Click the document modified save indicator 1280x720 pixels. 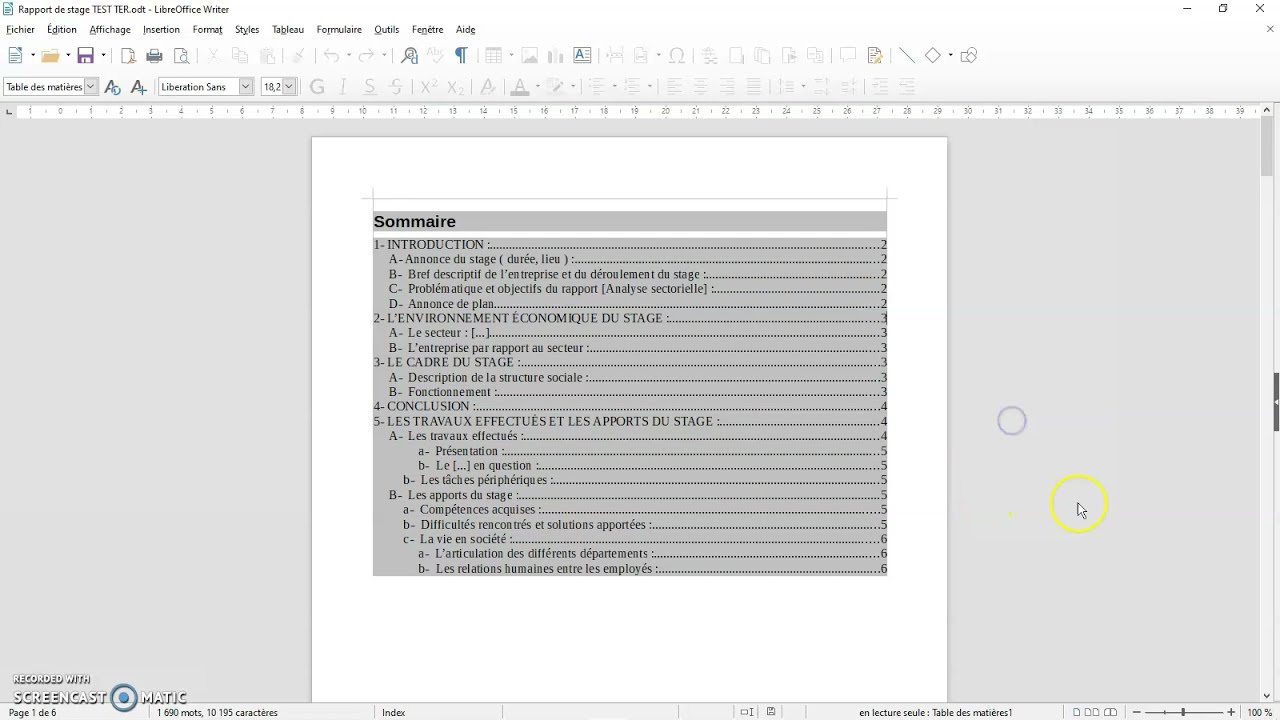point(771,712)
